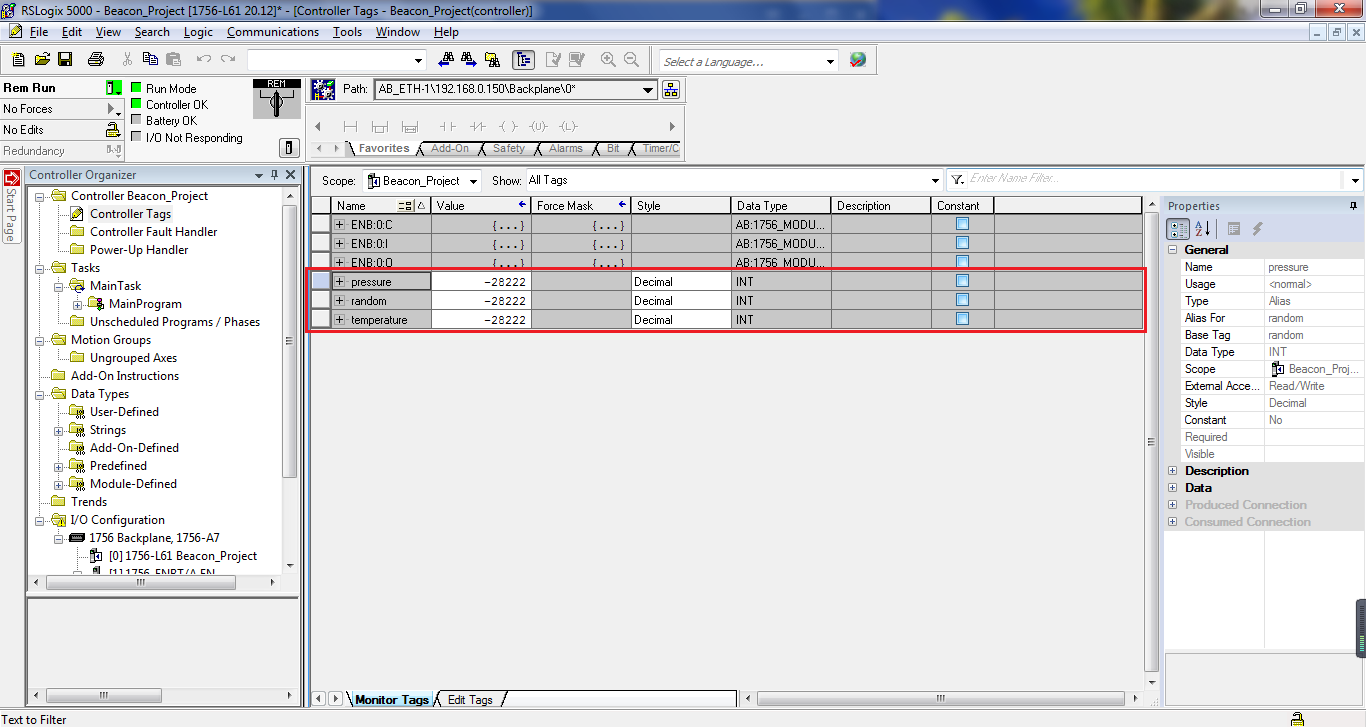Click the Open folder toolbar icon
The image size is (1366, 728).
42,60
